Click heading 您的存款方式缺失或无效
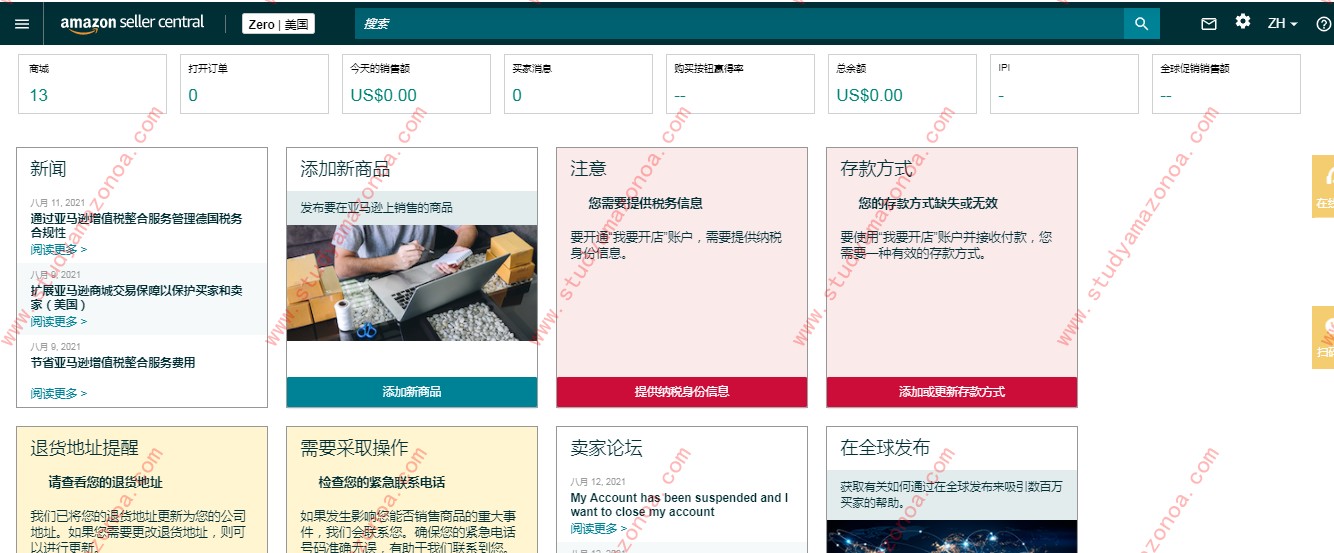1334x553 pixels. pos(928,203)
